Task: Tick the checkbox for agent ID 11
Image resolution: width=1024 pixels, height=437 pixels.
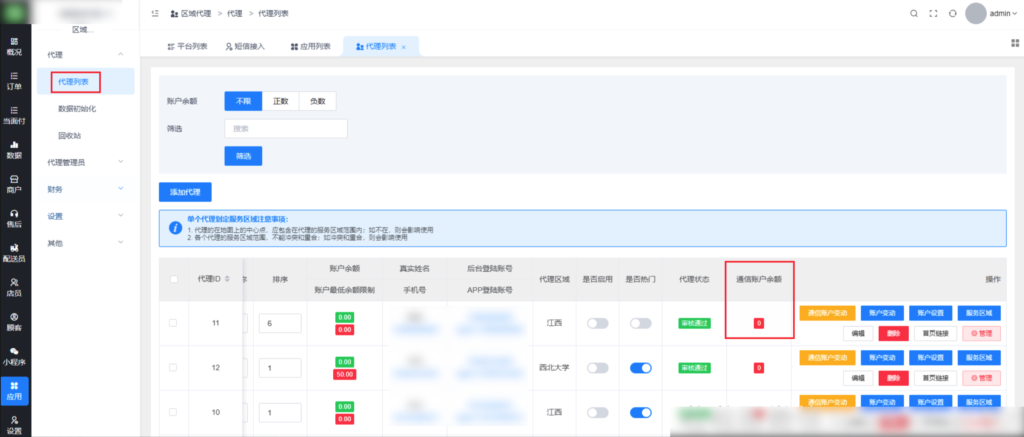Action: coord(173,323)
